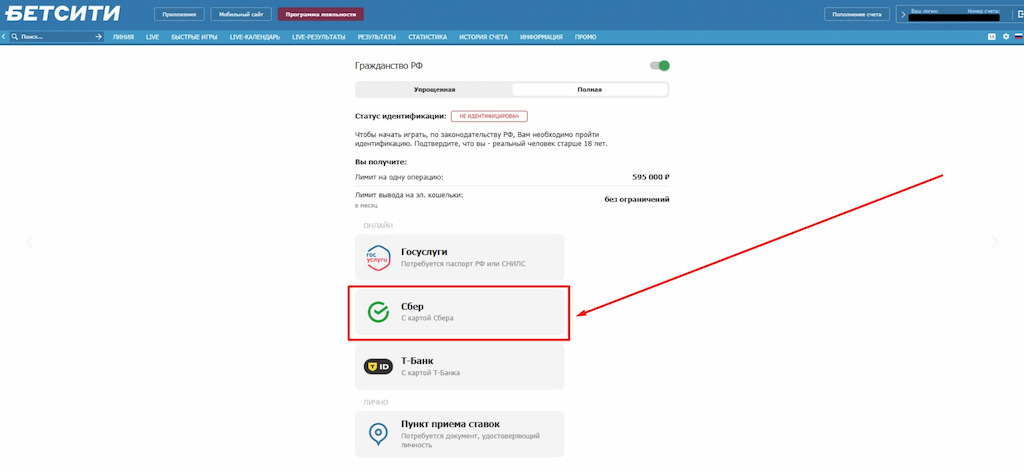The width and height of the screenshot is (1024, 472).
Task: Click the Мобильный сайт button
Action: click(241, 14)
